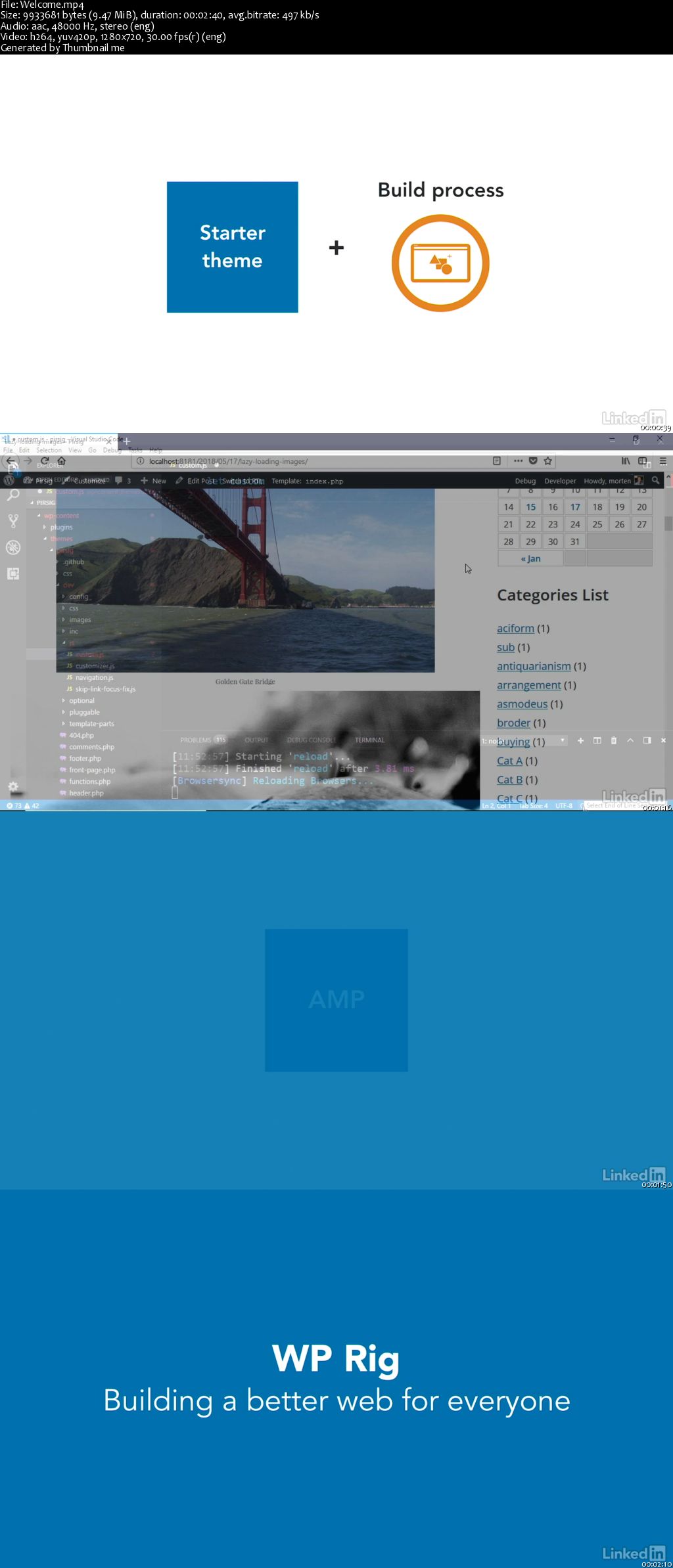The height and width of the screenshot is (1568, 673).
Task: Click the admin bar search magnifier icon
Action: [x=655, y=481]
